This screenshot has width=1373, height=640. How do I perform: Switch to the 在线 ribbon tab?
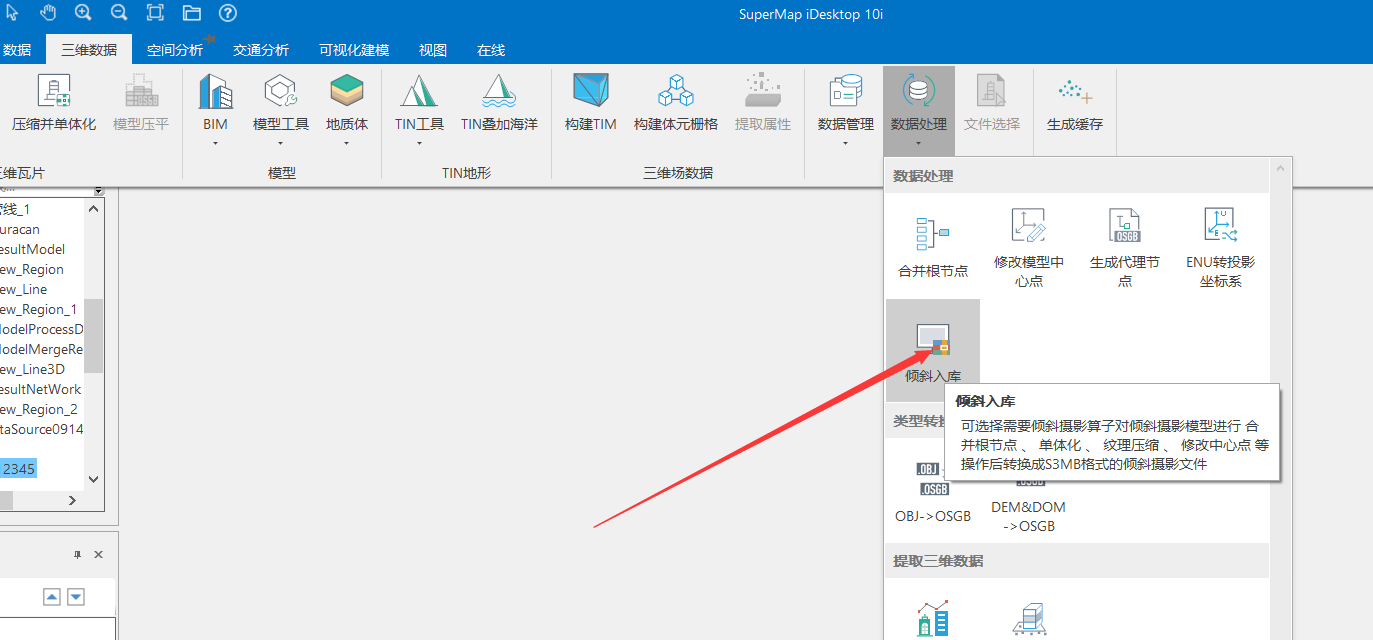click(491, 50)
